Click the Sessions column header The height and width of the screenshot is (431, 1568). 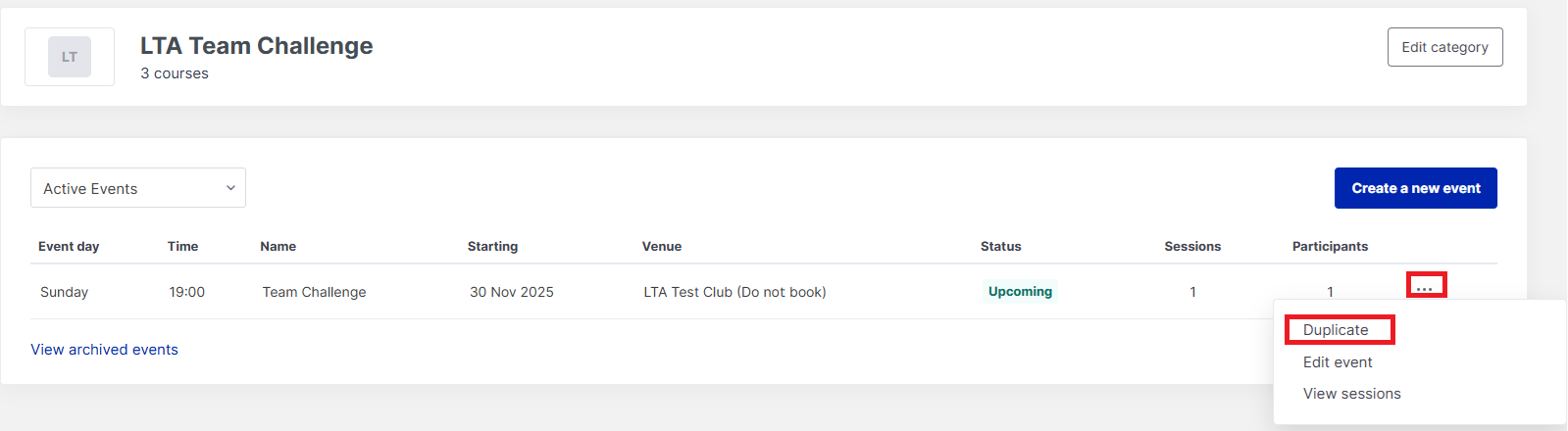click(1192, 247)
